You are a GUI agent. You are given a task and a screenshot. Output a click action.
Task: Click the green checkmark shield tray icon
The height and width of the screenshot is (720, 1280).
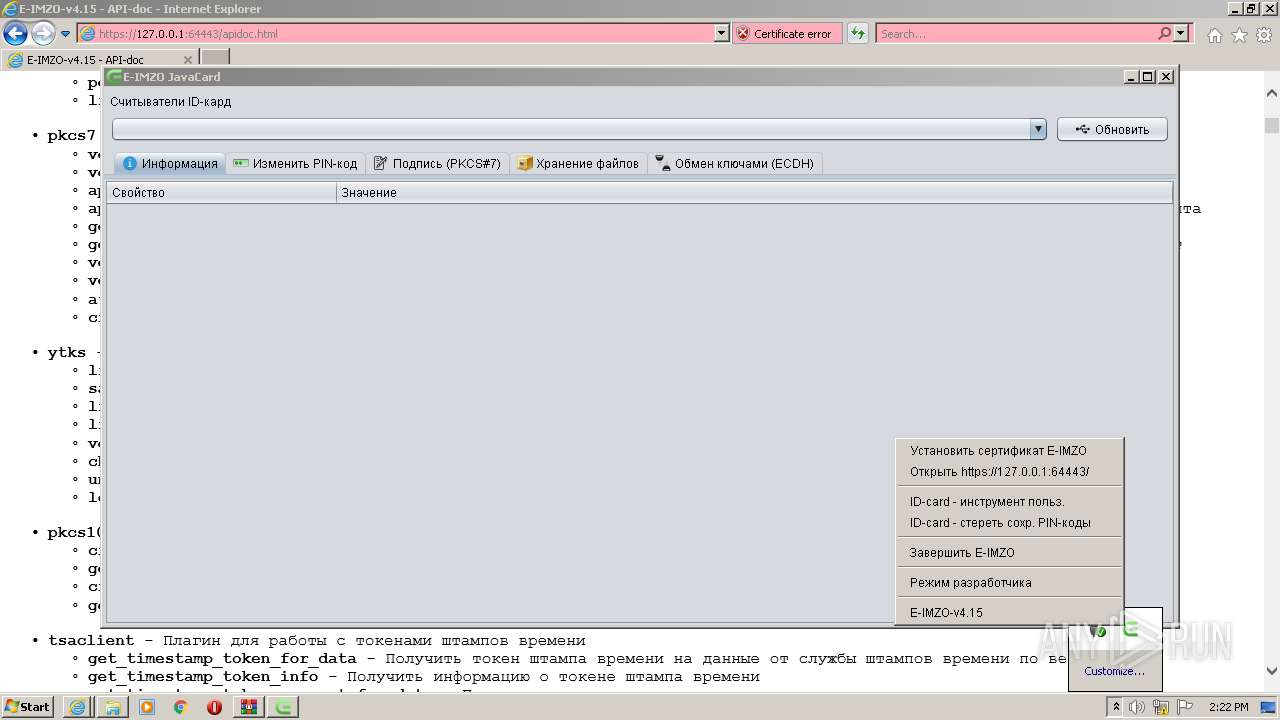click(1100, 631)
